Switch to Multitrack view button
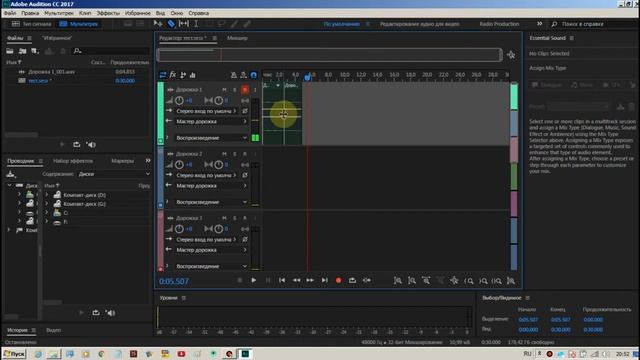 pos(79,24)
